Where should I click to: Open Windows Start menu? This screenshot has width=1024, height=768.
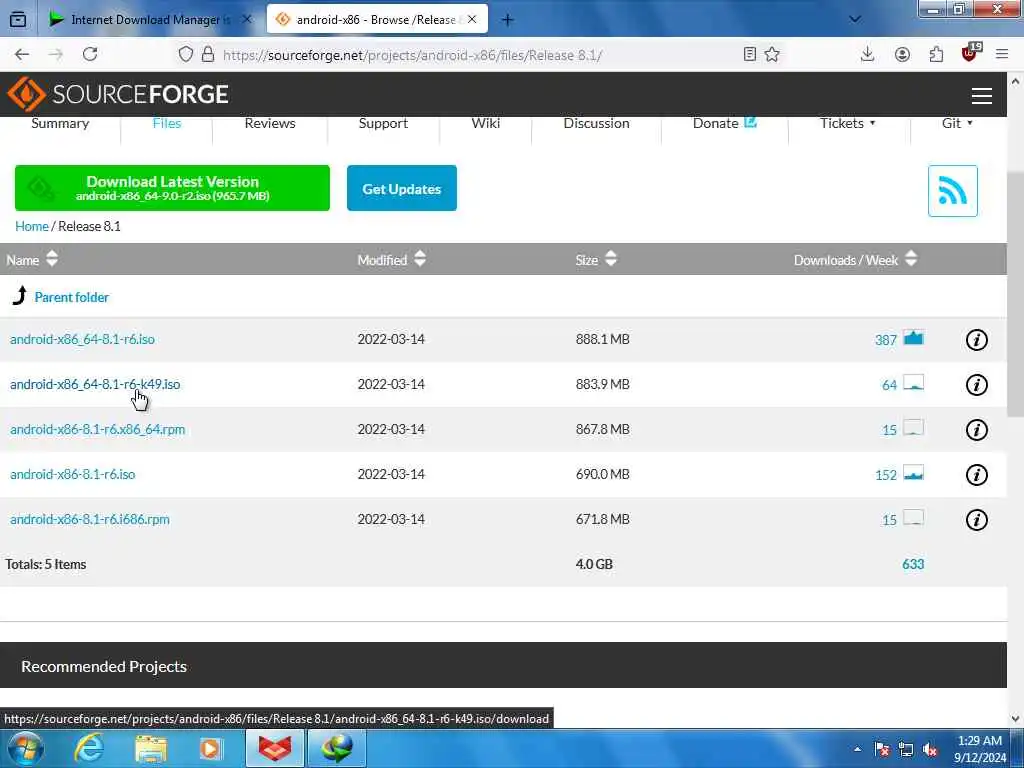pyautogui.click(x=25, y=748)
